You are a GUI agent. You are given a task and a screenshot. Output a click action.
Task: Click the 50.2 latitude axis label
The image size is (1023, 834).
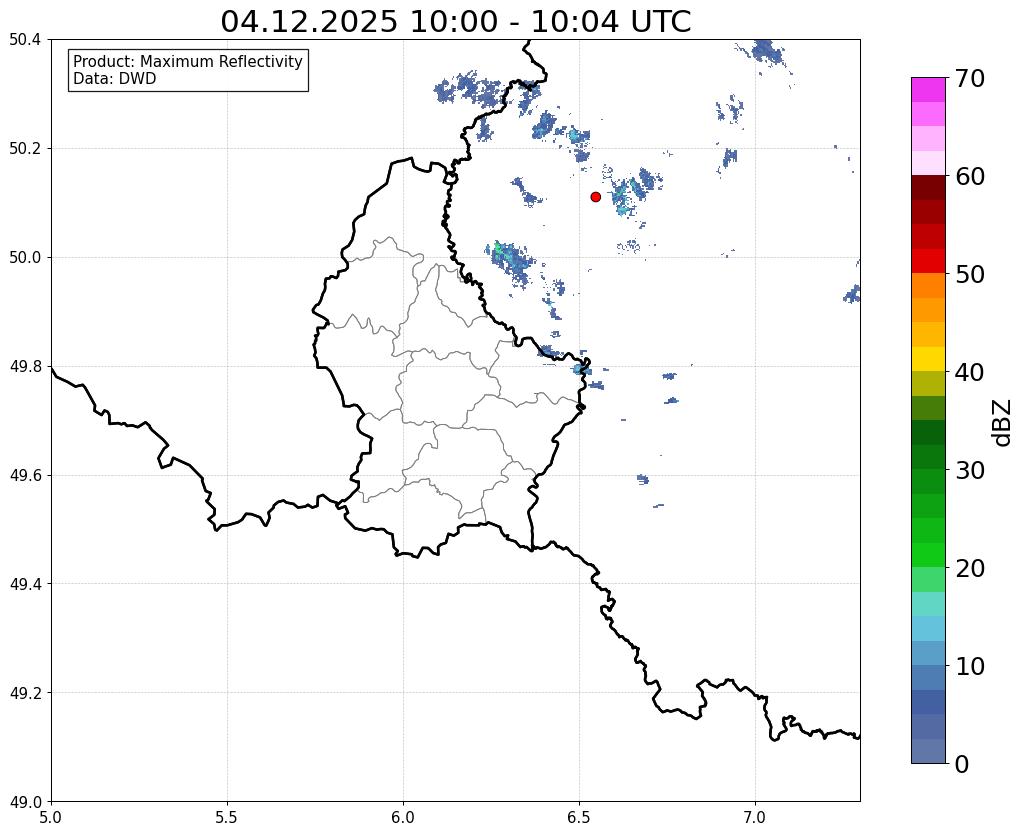(x=25, y=149)
